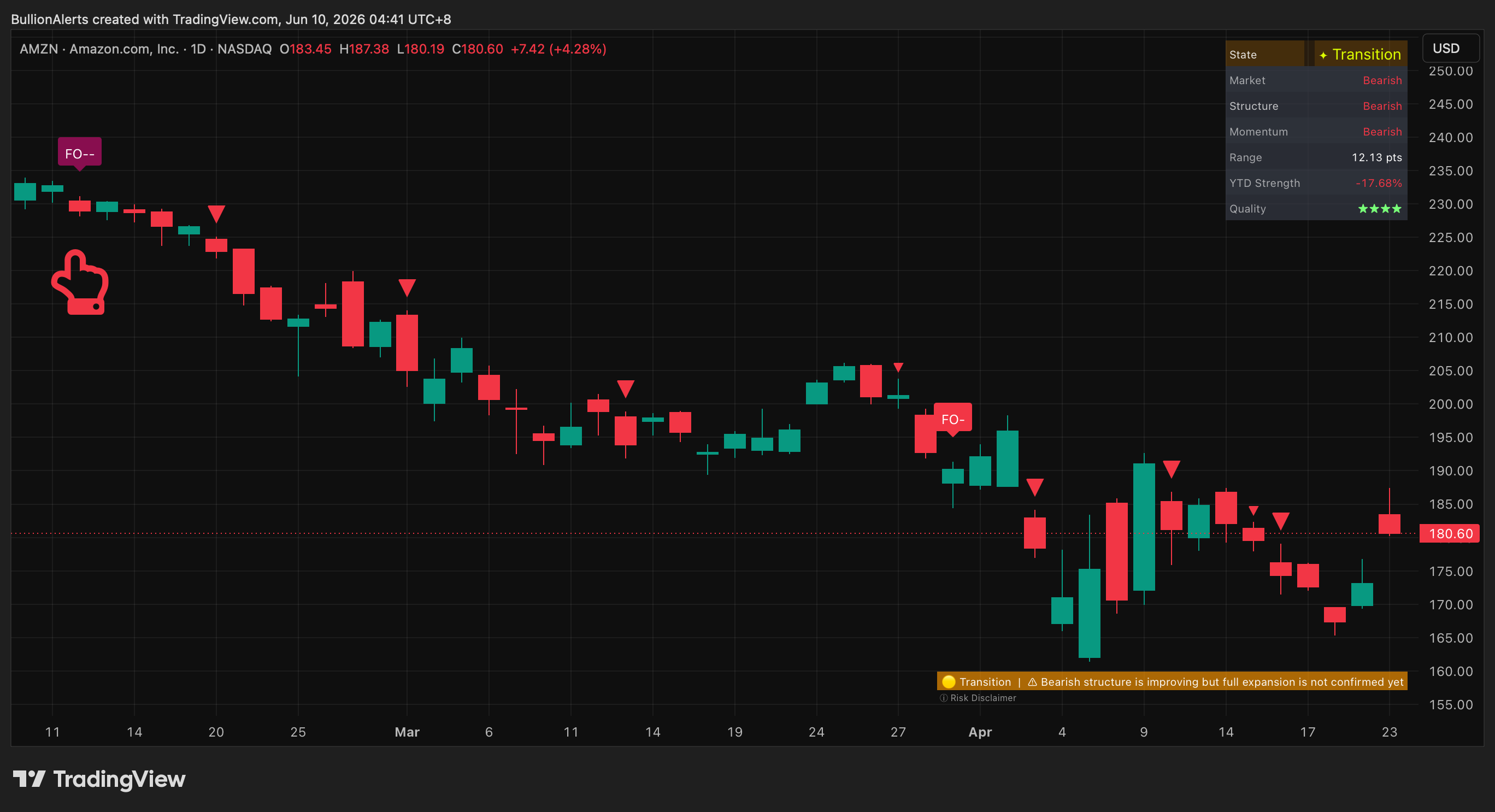Click bearish triangle marker above Feb 20 candle
Viewport: 1495px width, 812px height.
pyautogui.click(x=216, y=214)
